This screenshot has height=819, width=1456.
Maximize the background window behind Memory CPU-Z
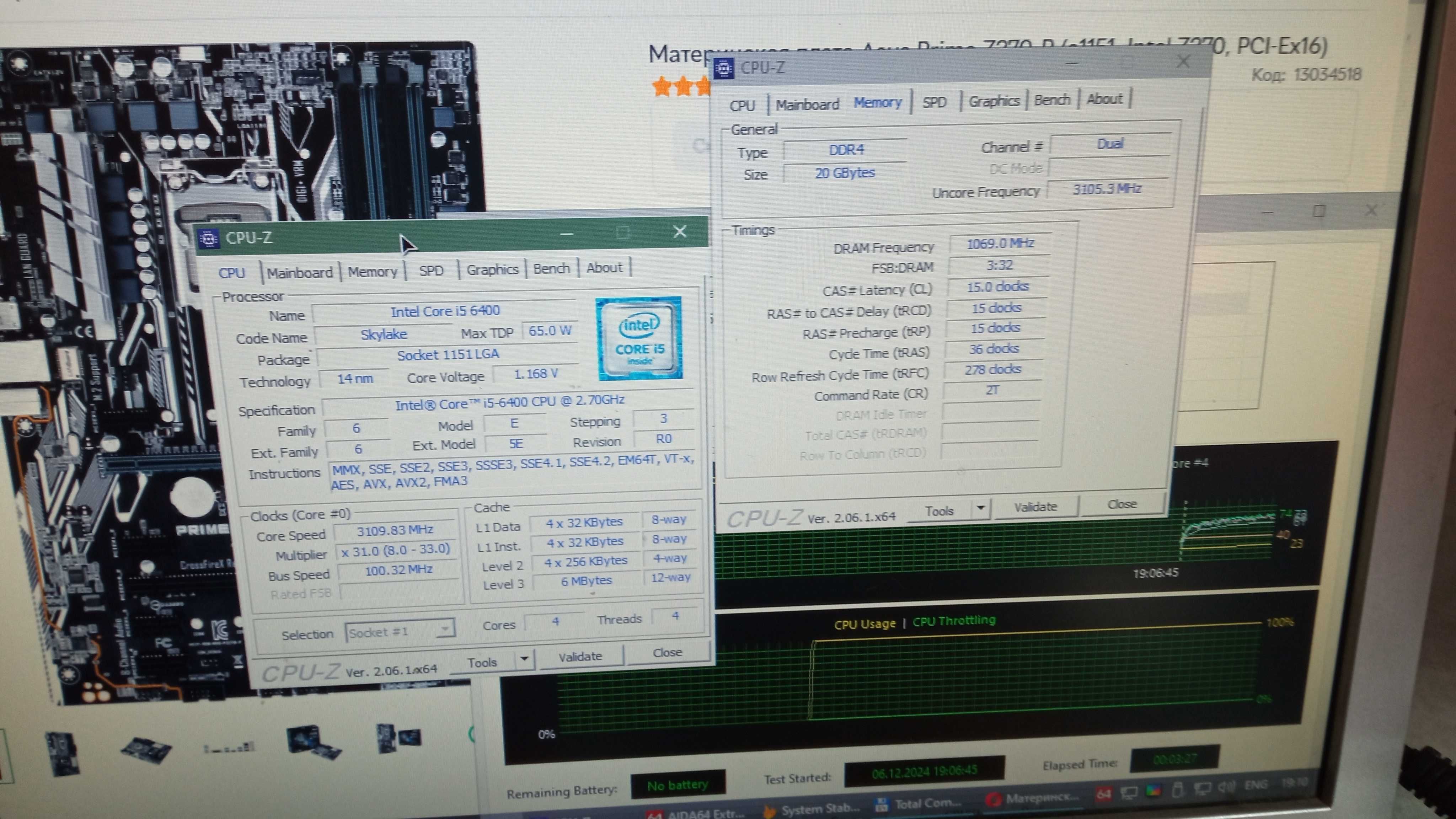coord(1319,211)
